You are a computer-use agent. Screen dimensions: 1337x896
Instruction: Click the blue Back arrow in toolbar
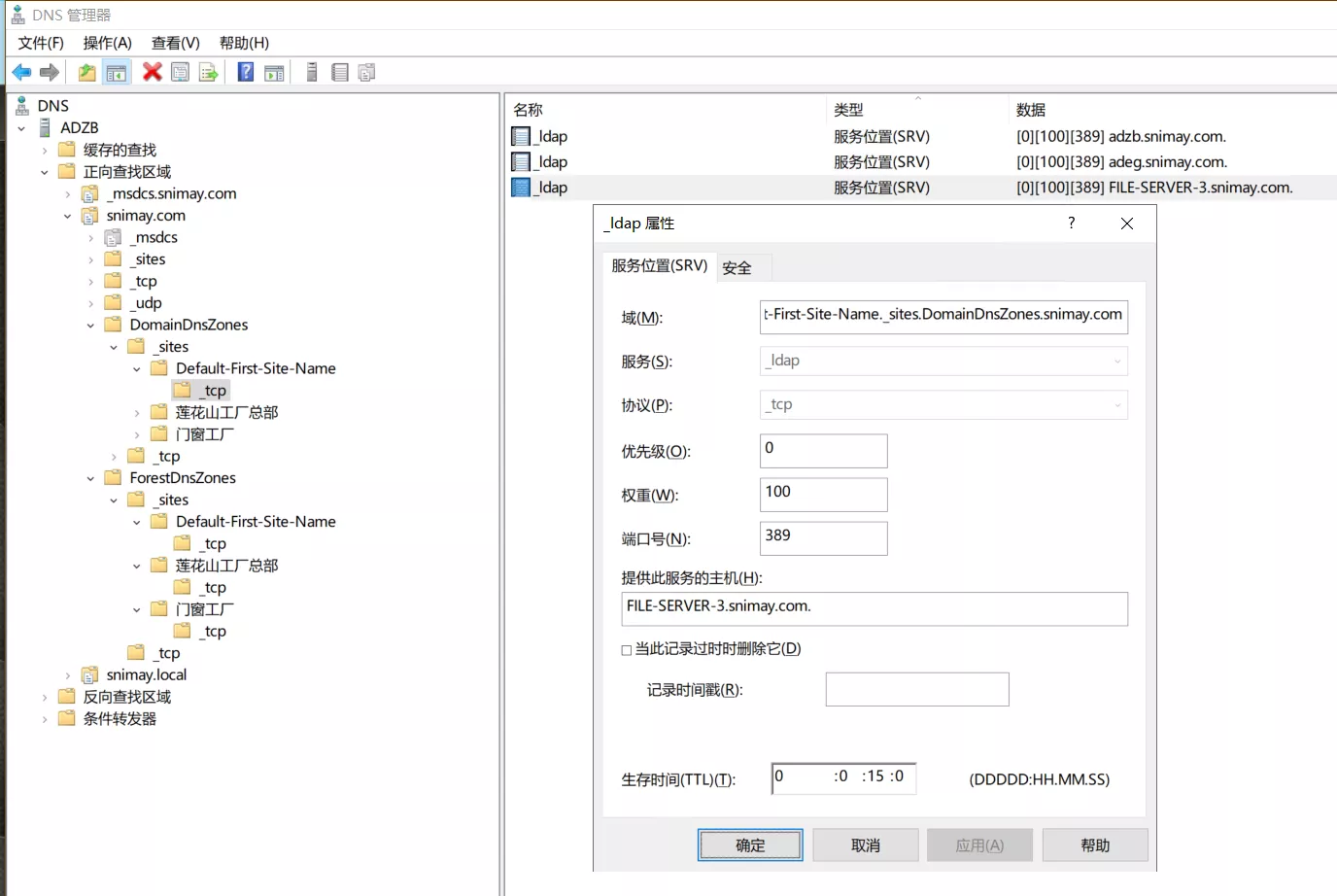(x=21, y=72)
